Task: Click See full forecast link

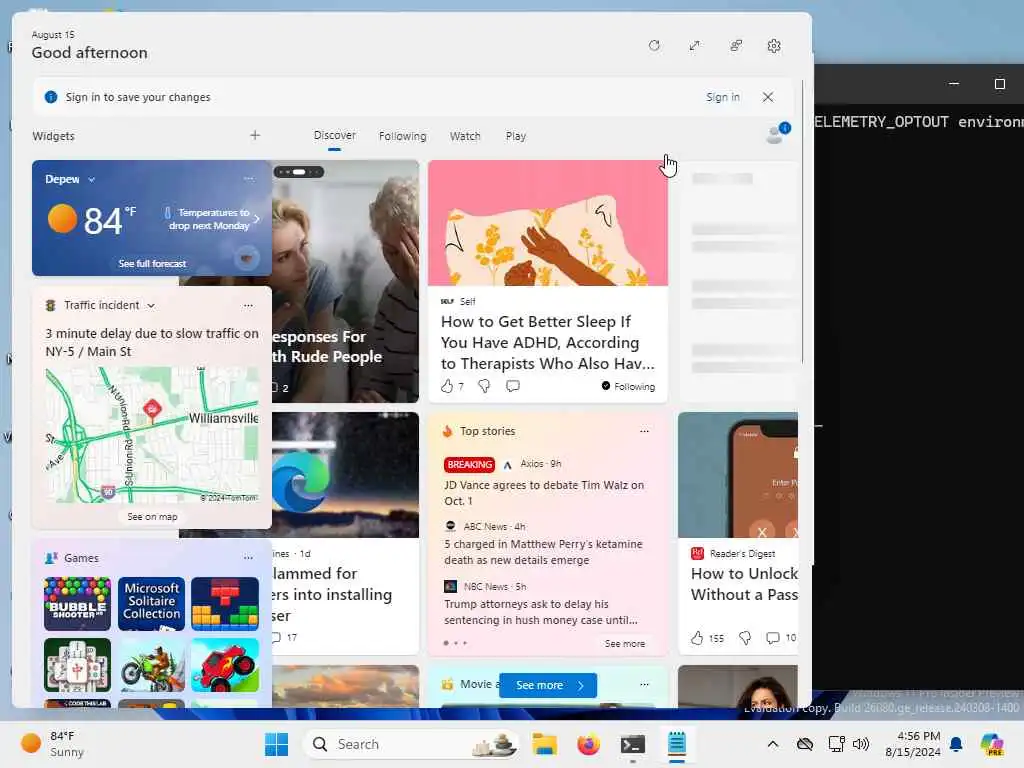Action: click(152, 263)
